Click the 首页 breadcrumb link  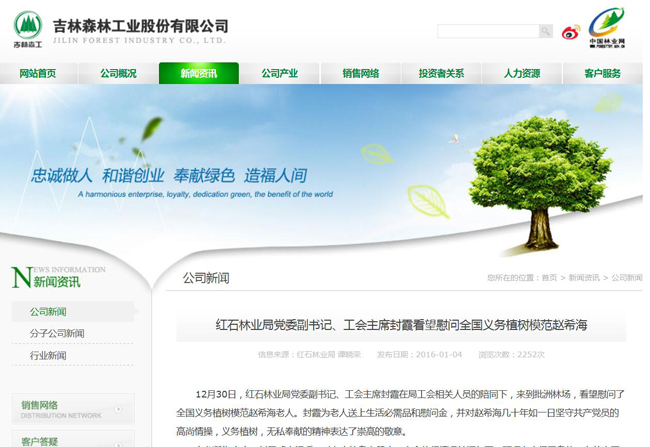(x=549, y=278)
